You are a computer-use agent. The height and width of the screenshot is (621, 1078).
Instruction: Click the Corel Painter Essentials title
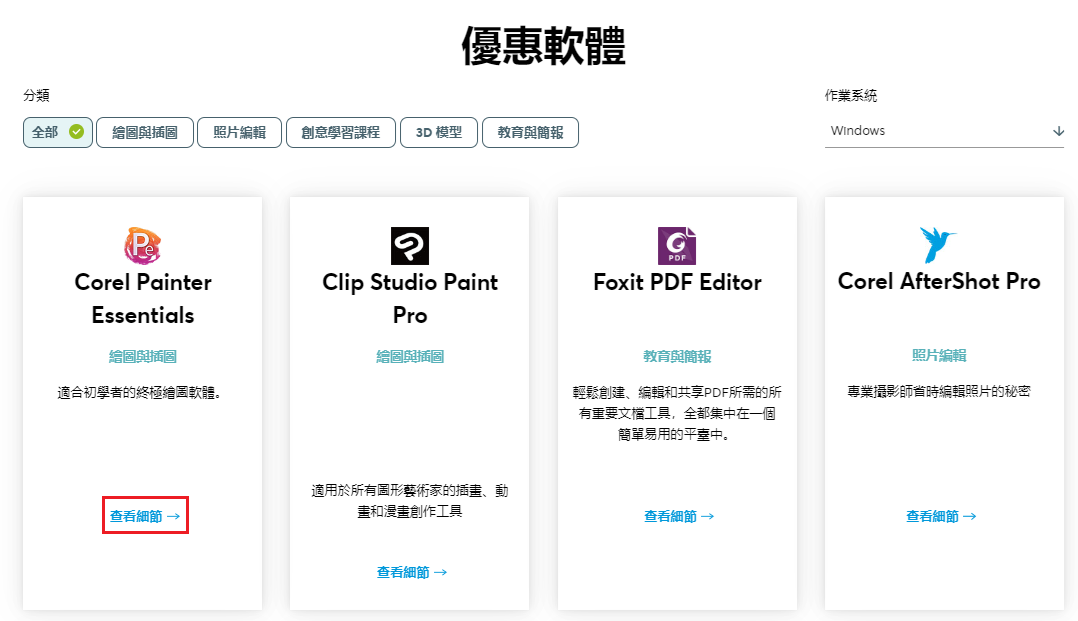143,298
